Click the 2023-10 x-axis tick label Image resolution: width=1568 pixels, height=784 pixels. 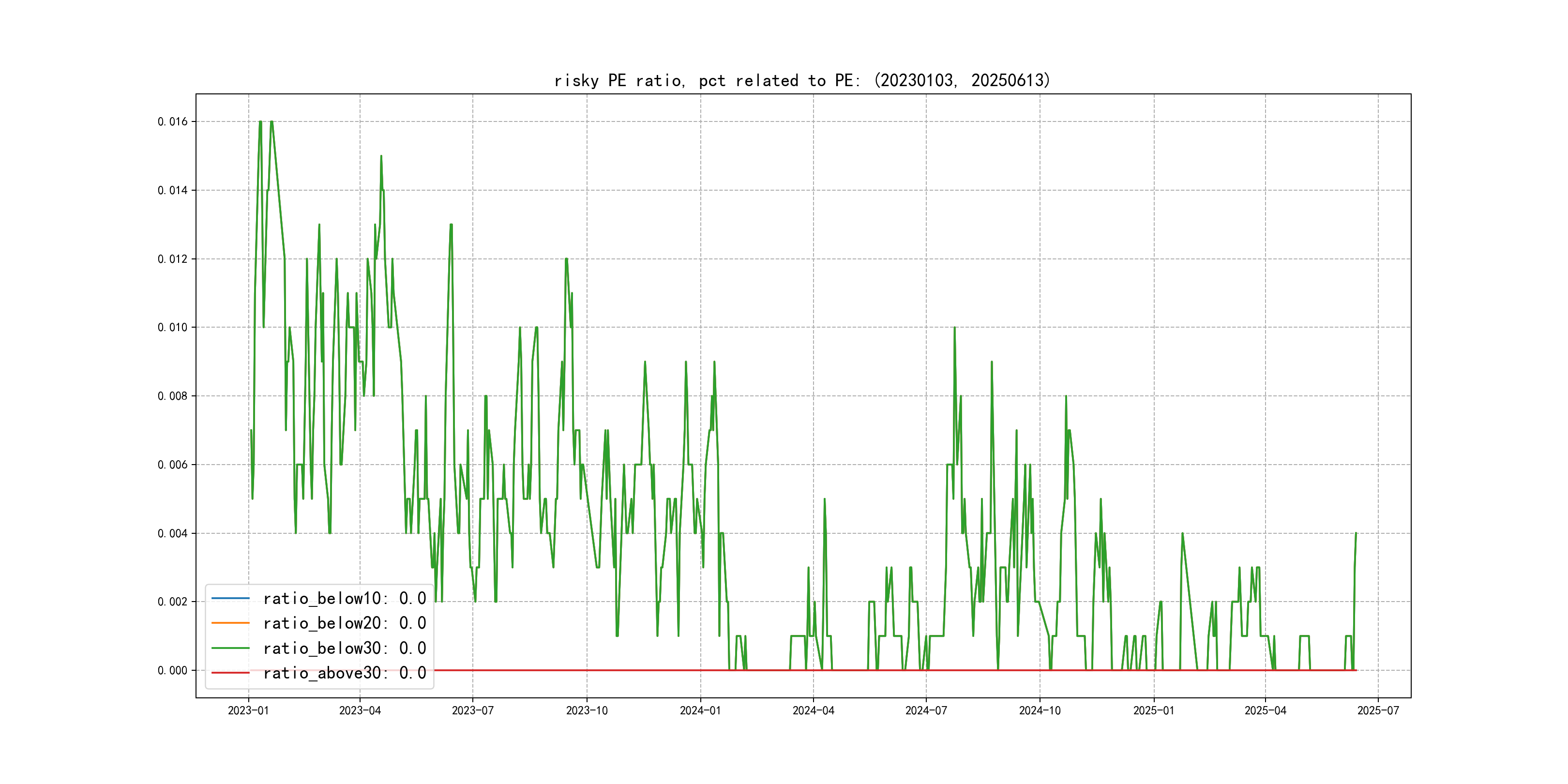587,710
